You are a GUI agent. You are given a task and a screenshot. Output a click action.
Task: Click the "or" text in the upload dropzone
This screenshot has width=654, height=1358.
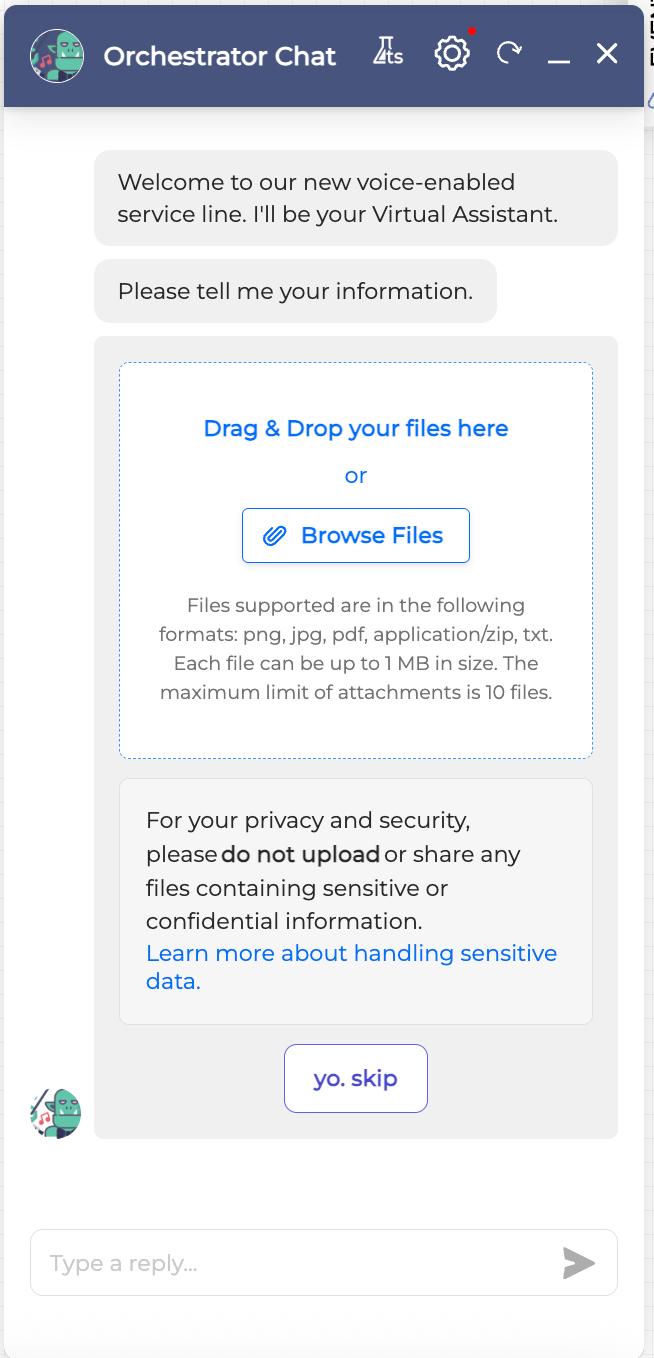click(356, 476)
